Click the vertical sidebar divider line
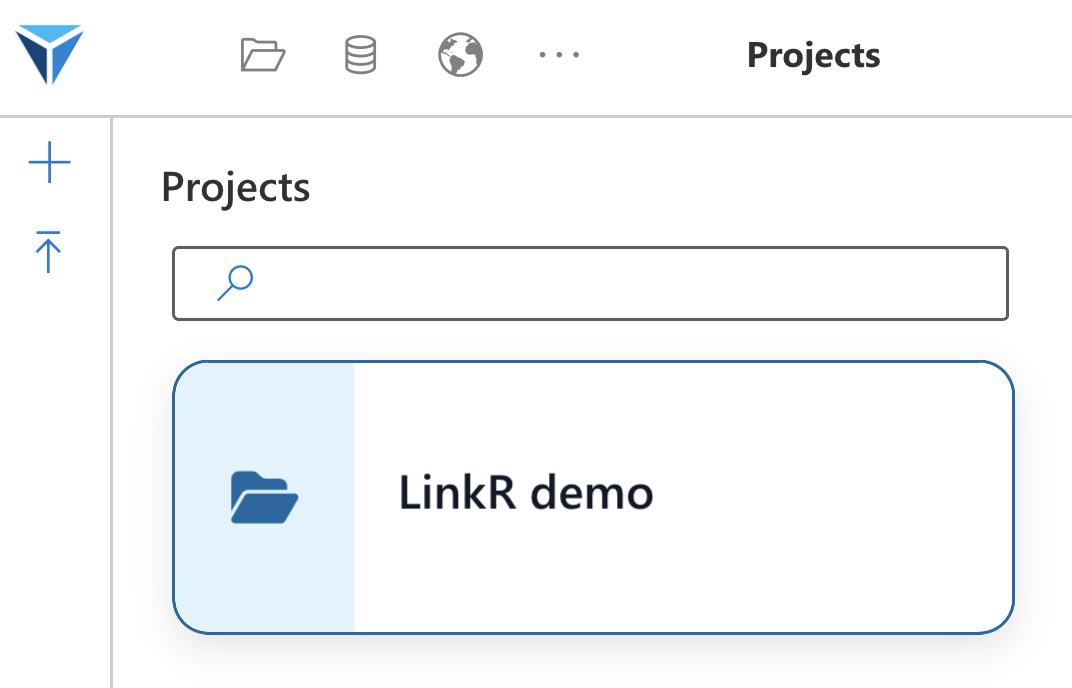This screenshot has width=1072, height=688. click(111, 402)
